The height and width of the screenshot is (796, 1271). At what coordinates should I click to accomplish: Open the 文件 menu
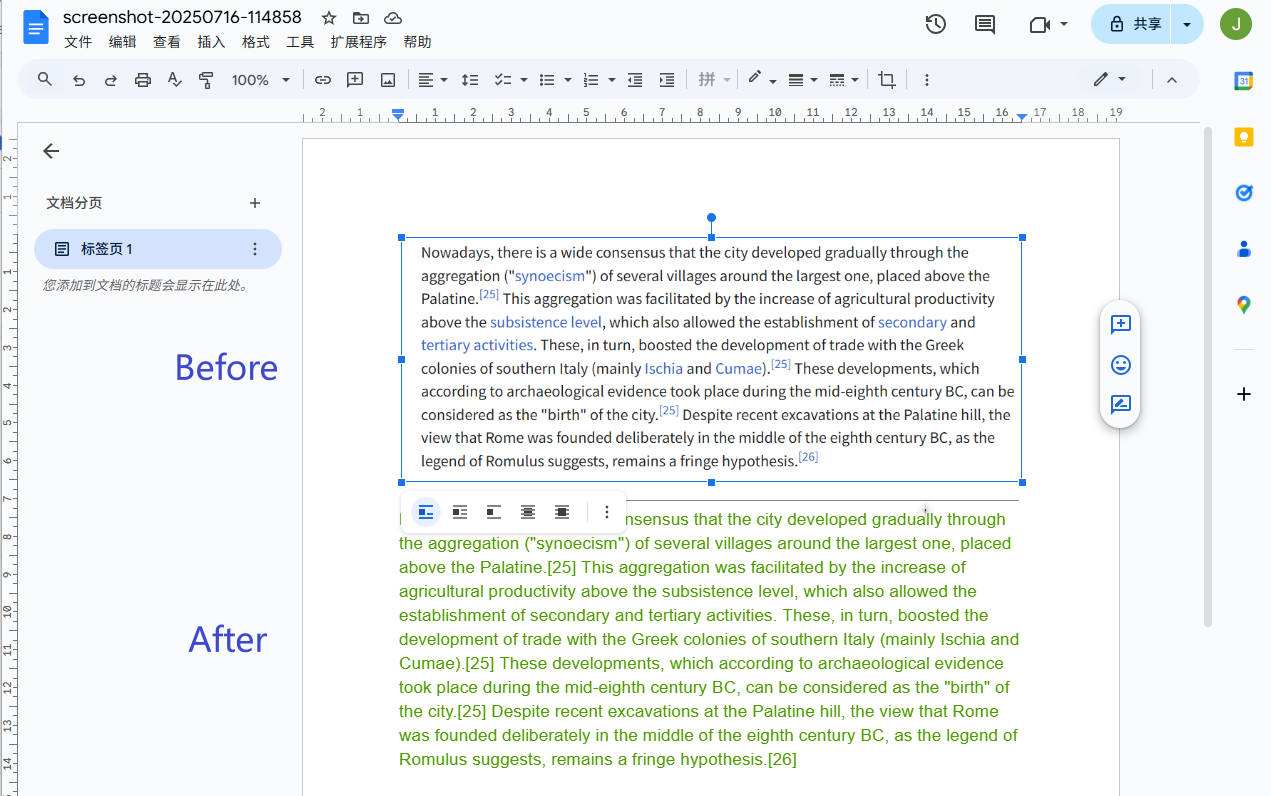coord(78,42)
